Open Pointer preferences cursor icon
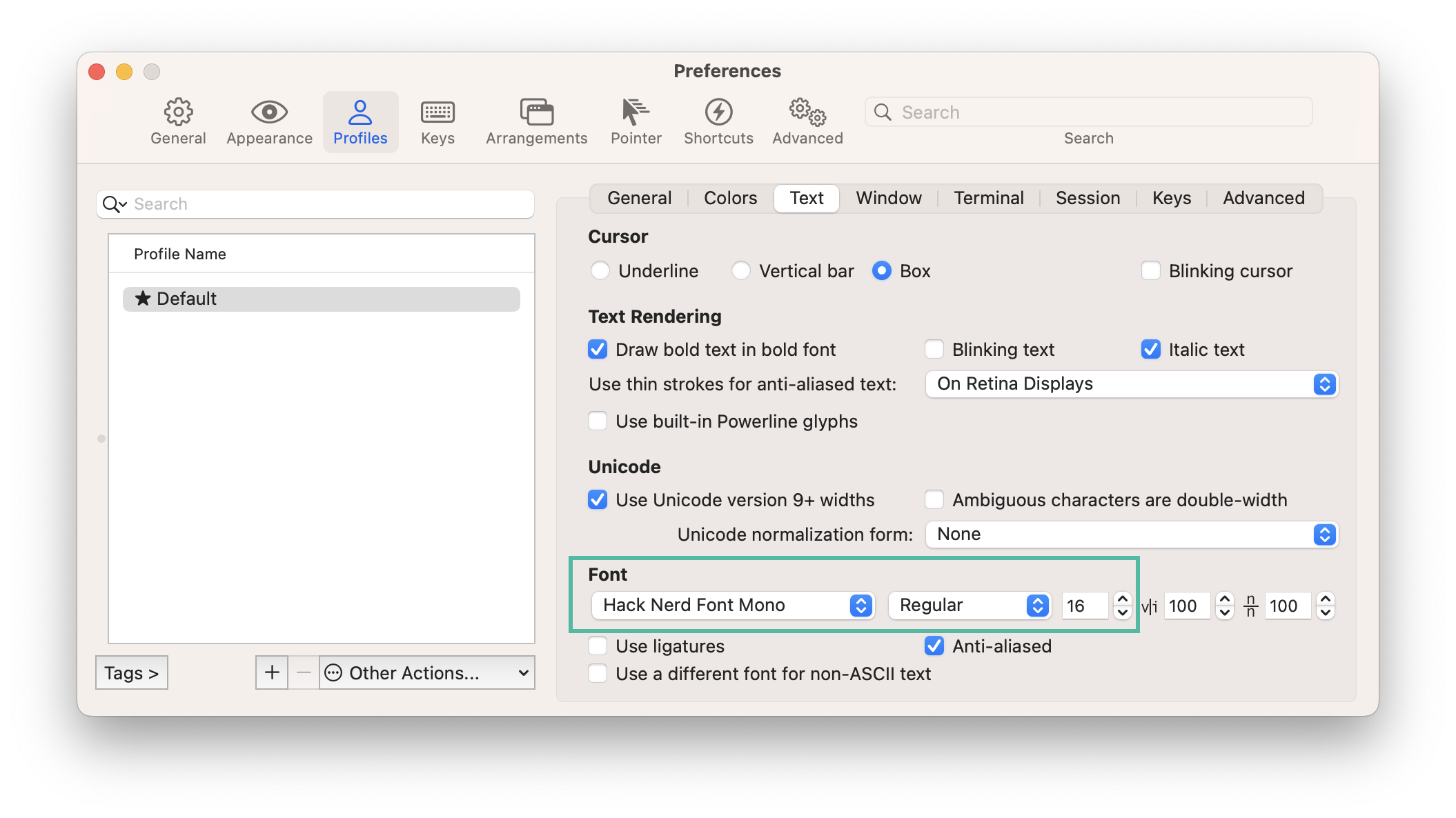 pyautogui.click(x=636, y=112)
